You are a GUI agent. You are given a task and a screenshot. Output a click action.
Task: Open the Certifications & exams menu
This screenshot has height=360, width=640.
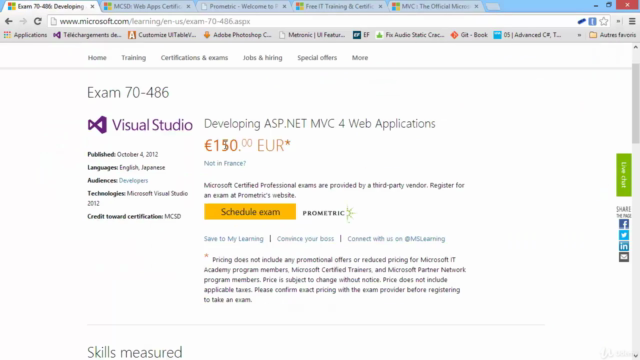click(x=194, y=58)
